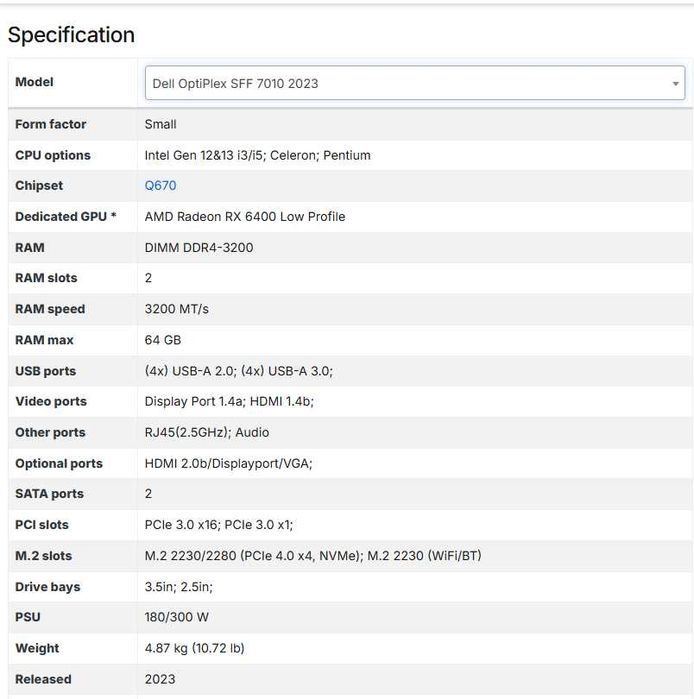Select 'HDMI 2.0b/Displayport/VGA;' value
The height and width of the screenshot is (699, 694).
coord(229,463)
